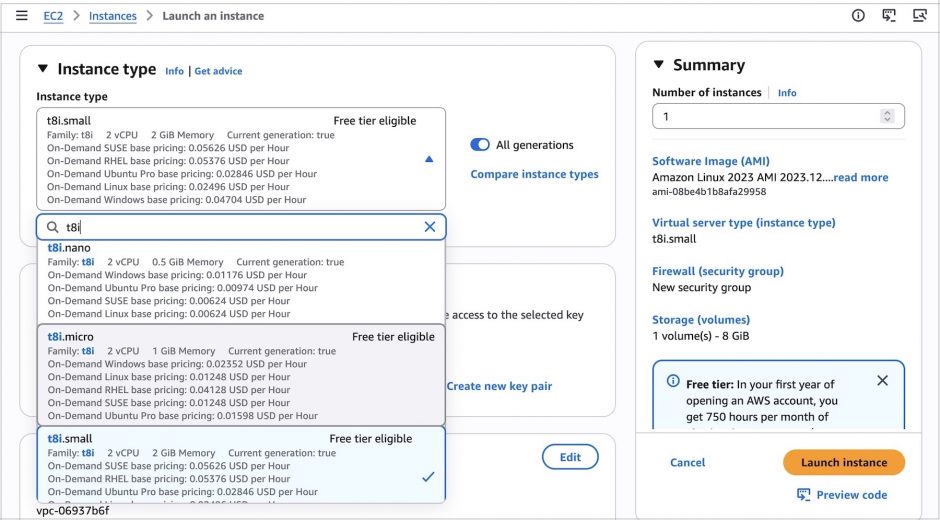Click Storage (volumes) summary link
The height and width of the screenshot is (520, 940).
click(x=701, y=320)
